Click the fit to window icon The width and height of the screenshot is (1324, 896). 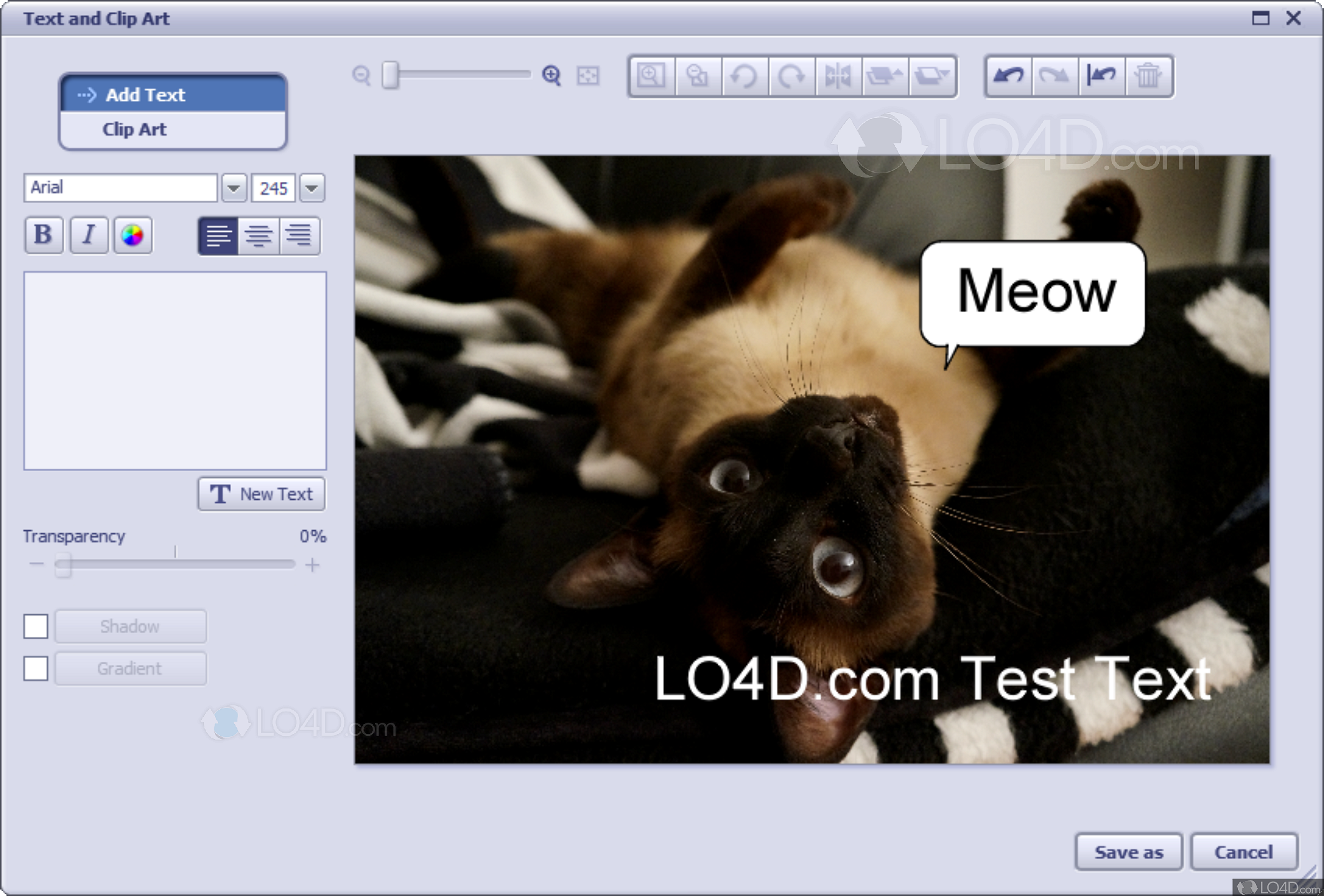point(588,75)
